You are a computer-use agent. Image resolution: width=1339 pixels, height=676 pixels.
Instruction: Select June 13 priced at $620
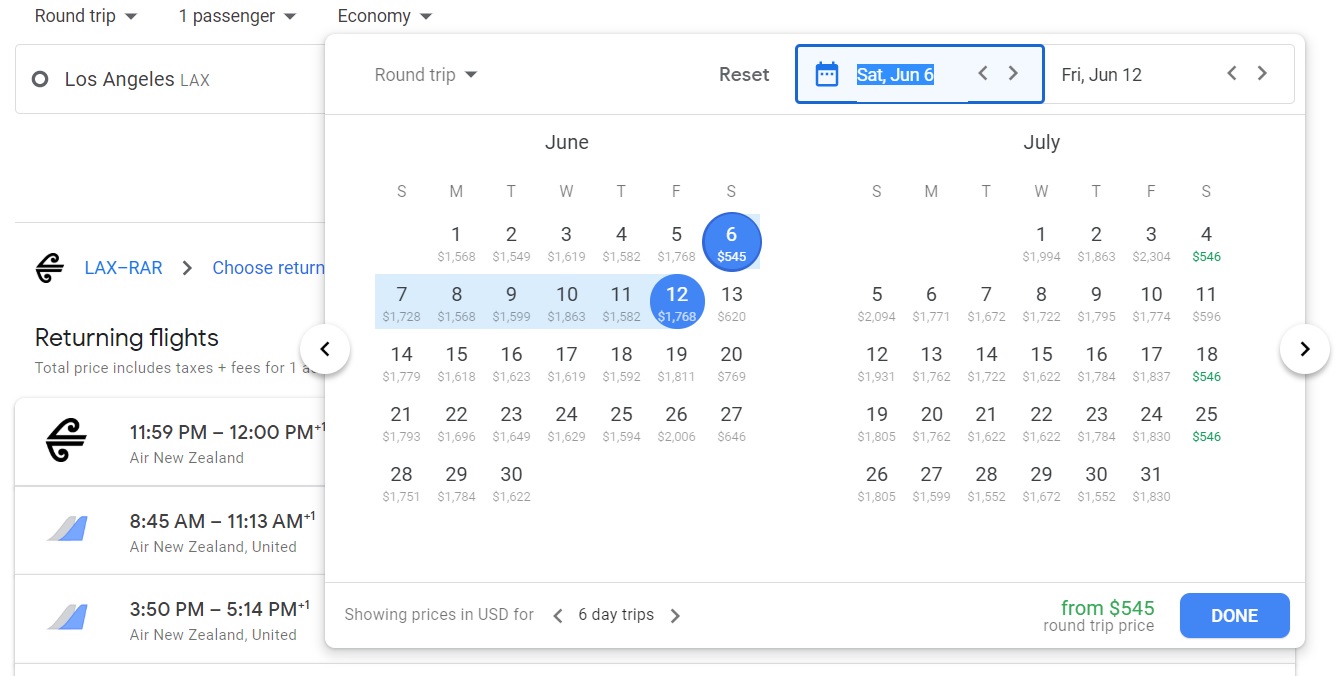pos(732,302)
